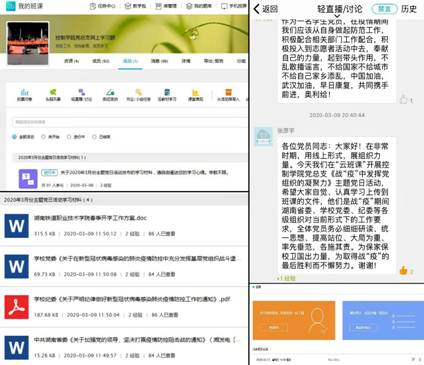Select the first (selected) activity filter radio

point(14,137)
